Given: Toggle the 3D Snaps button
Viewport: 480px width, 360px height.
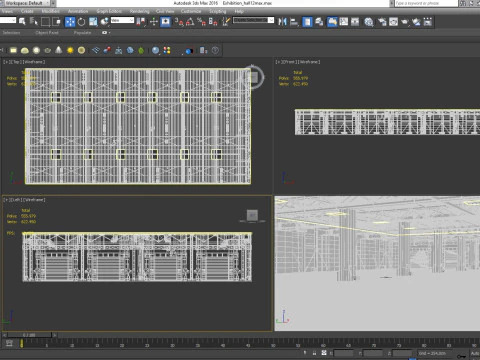Looking at the screenshot, I should [x=179, y=22].
